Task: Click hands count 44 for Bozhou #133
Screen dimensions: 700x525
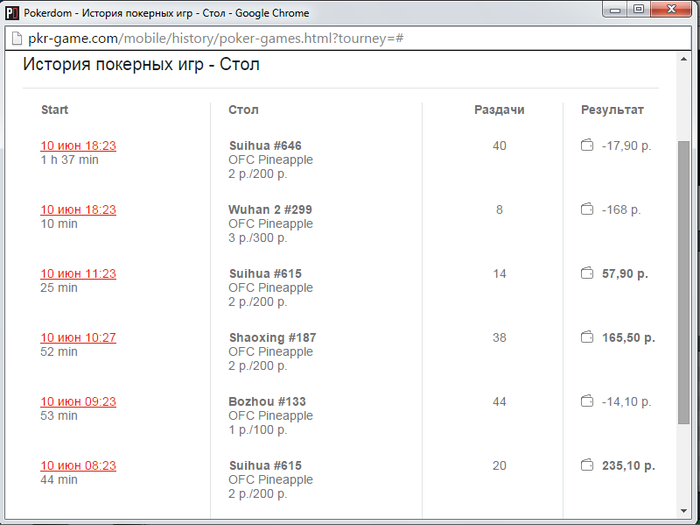Action: (499, 402)
